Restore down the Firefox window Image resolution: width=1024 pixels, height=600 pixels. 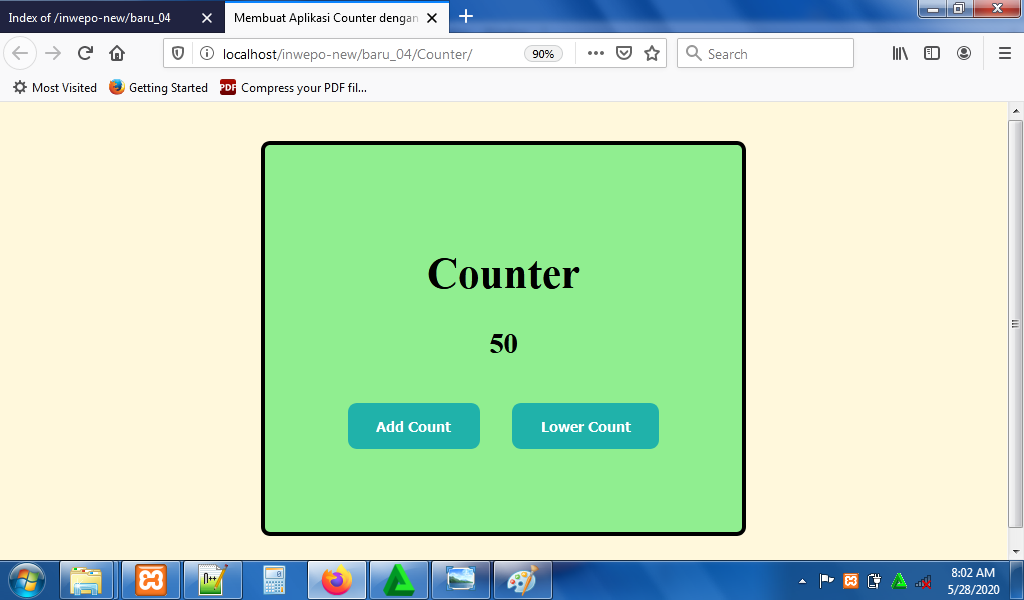coord(959,9)
